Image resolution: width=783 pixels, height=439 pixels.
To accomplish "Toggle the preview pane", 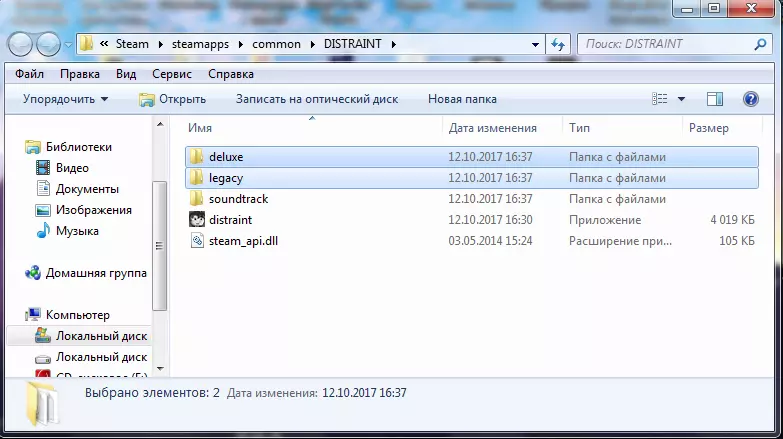I will click(x=715, y=99).
